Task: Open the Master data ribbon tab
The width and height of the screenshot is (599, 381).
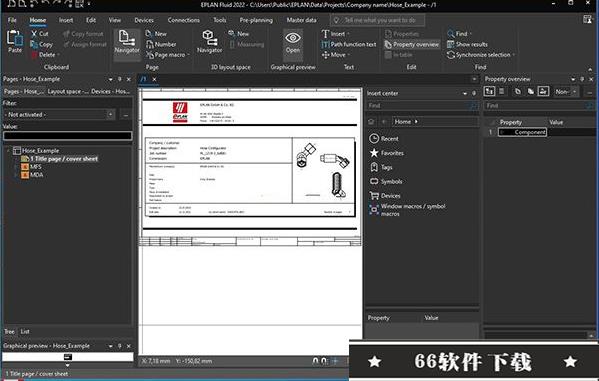Action: point(301,20)
